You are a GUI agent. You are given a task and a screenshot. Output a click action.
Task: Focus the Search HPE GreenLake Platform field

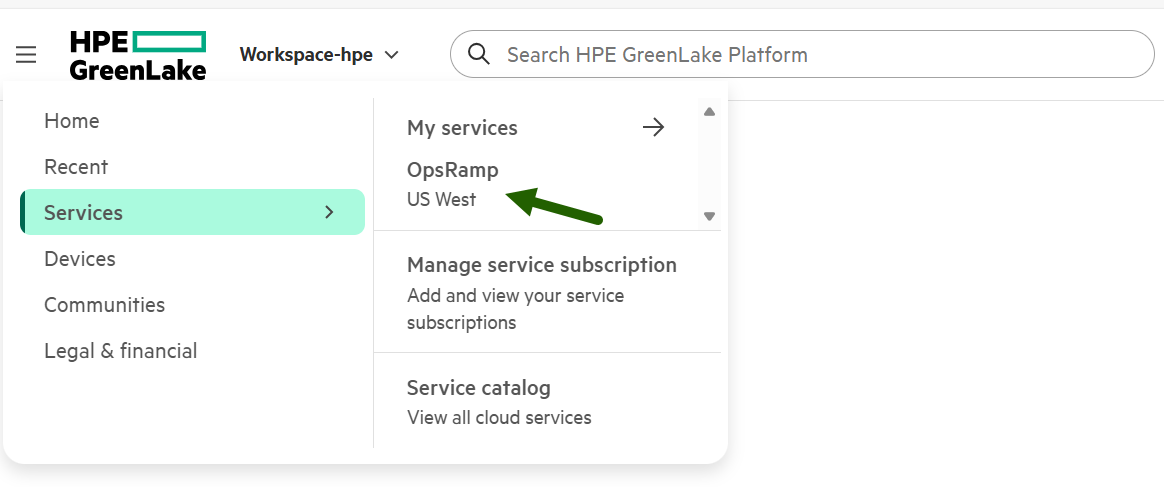(802, 54)
